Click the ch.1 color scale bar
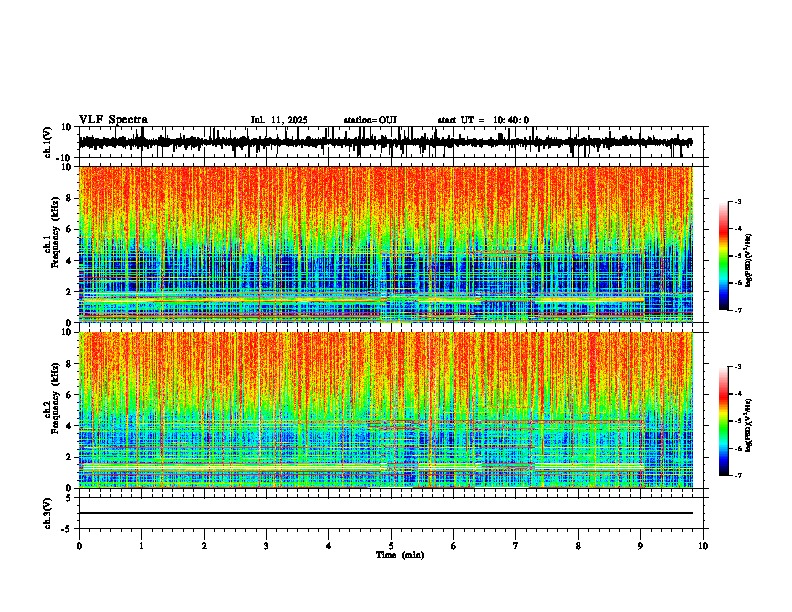The image size is (792, 612). tap(723, 256)
